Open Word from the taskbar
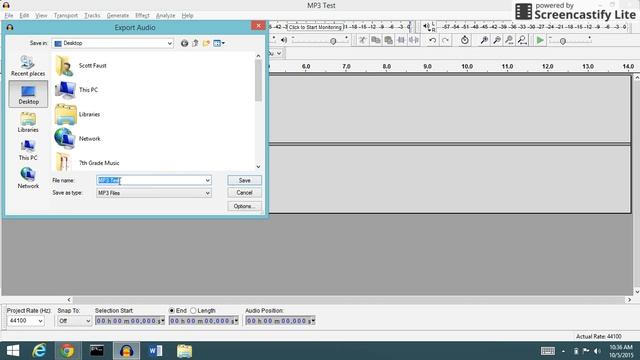640x360 pixels. coord(156,351)
